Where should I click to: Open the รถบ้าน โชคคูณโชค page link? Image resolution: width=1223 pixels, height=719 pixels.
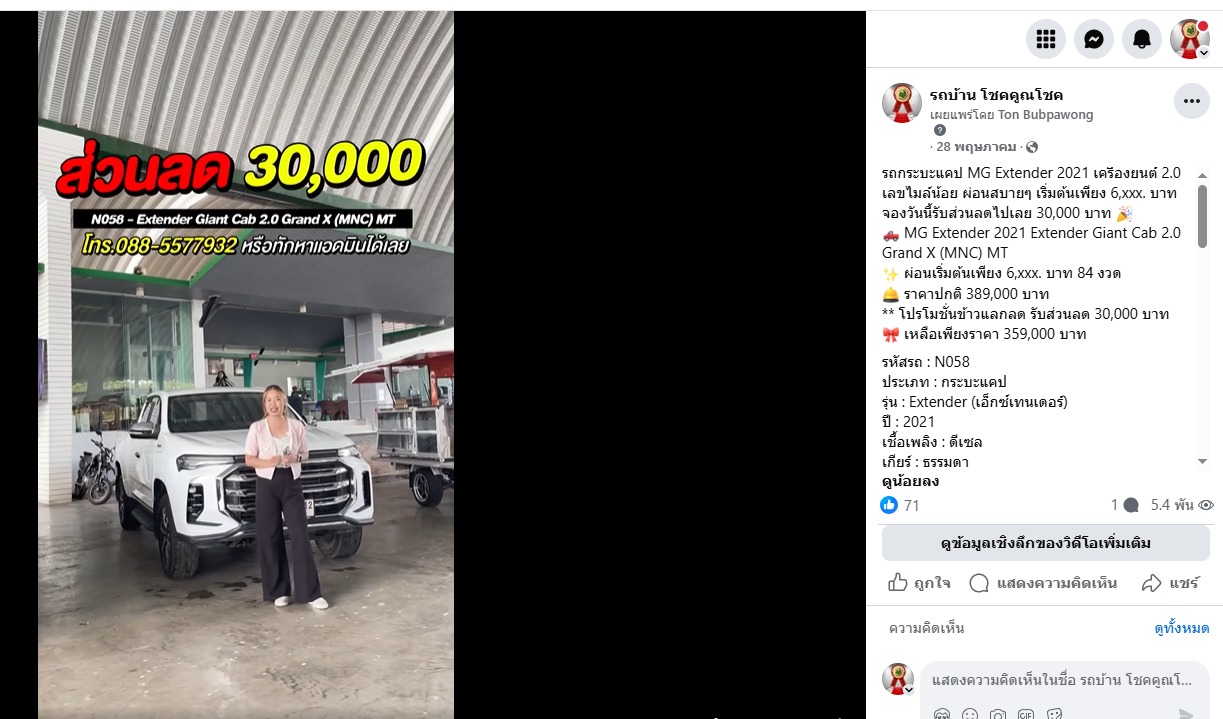click(x=996, y=95)
